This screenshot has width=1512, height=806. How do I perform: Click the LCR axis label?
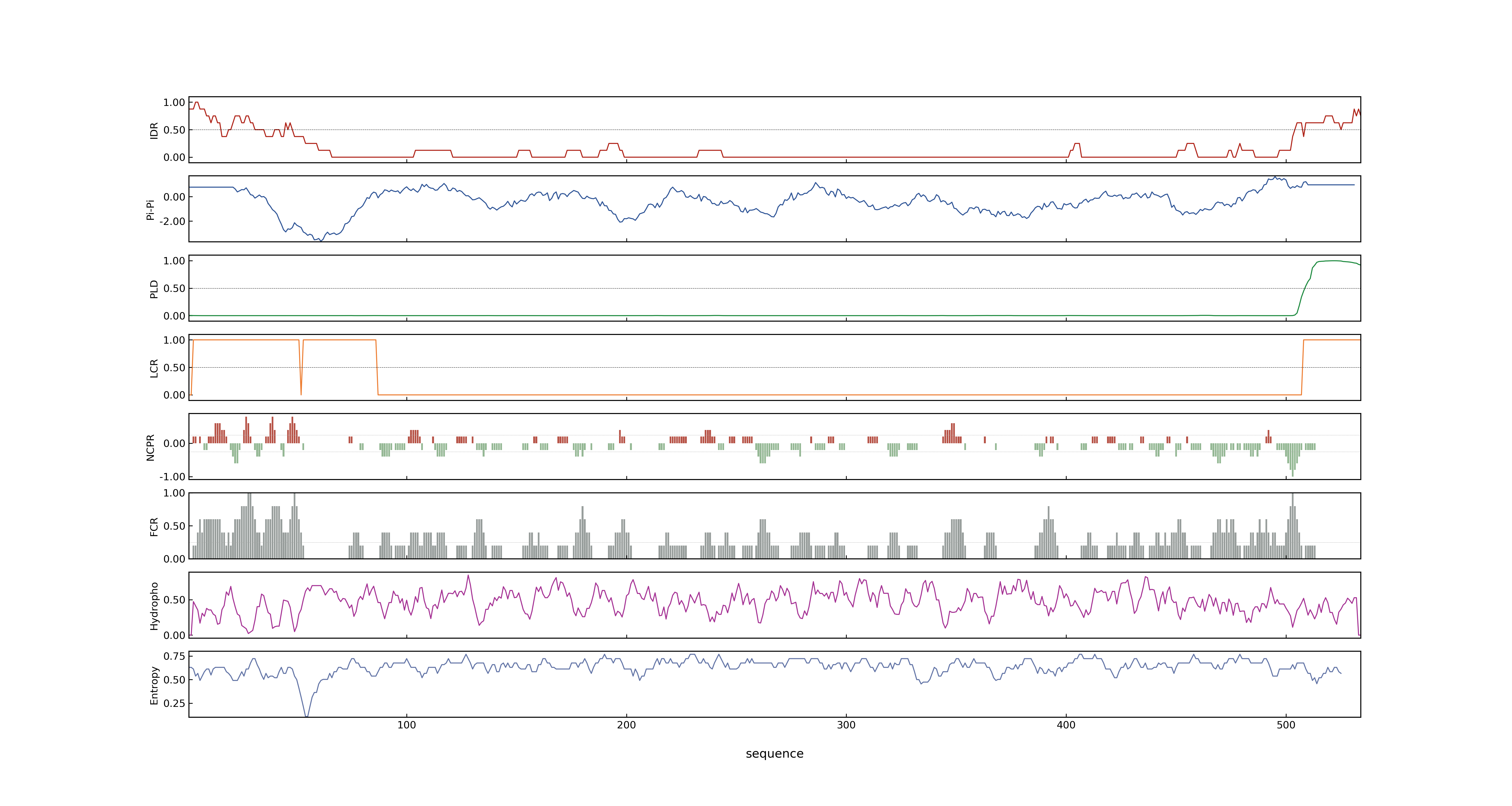pos(154,368)
